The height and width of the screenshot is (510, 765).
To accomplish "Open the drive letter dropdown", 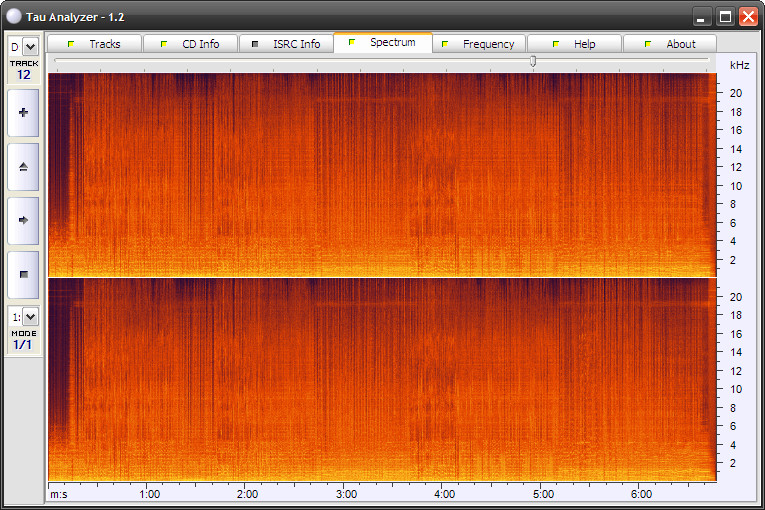I will [30, 46].
